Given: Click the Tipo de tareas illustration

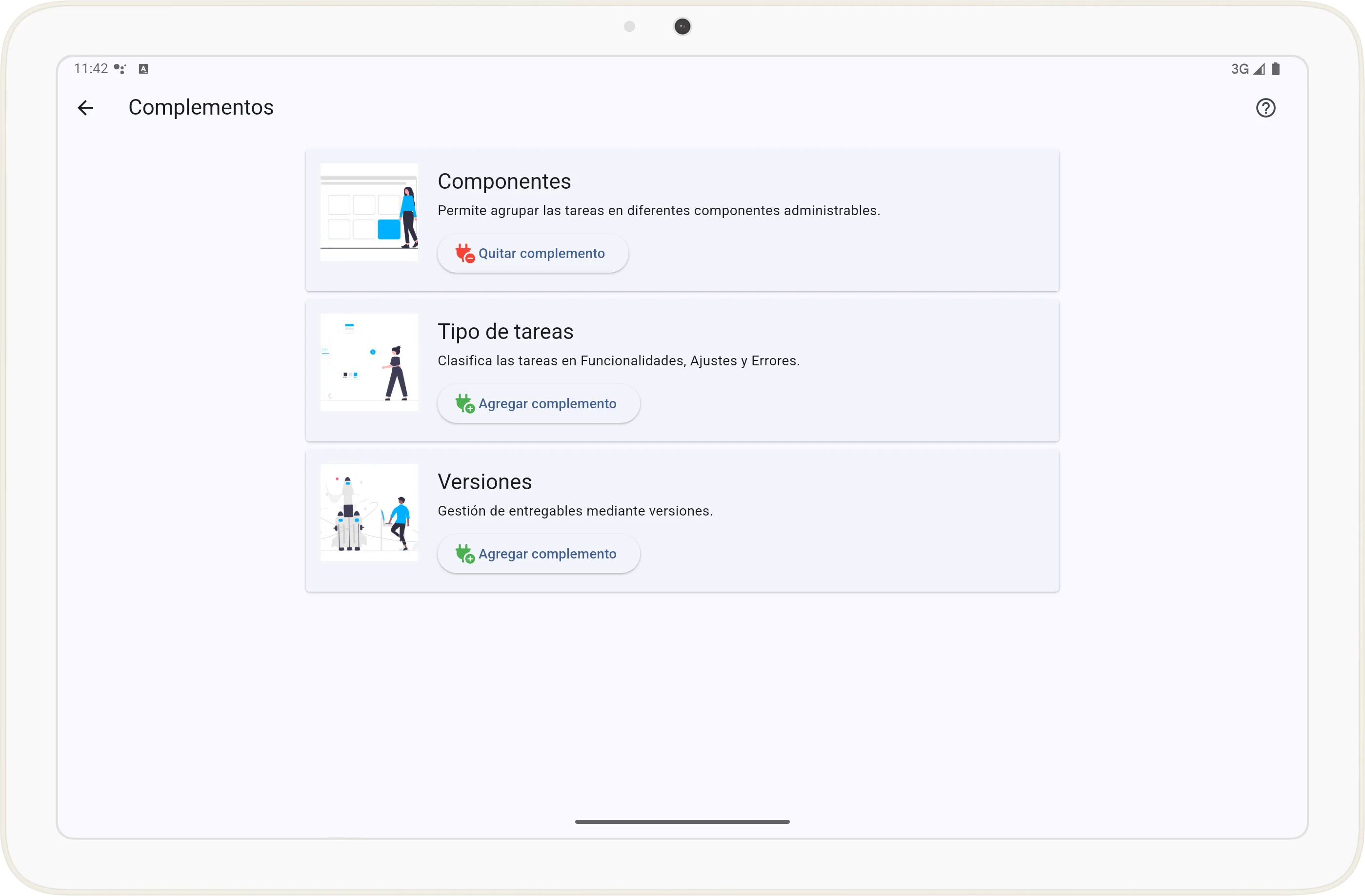Looking at the screenshot, I should [x=369, y=362].
